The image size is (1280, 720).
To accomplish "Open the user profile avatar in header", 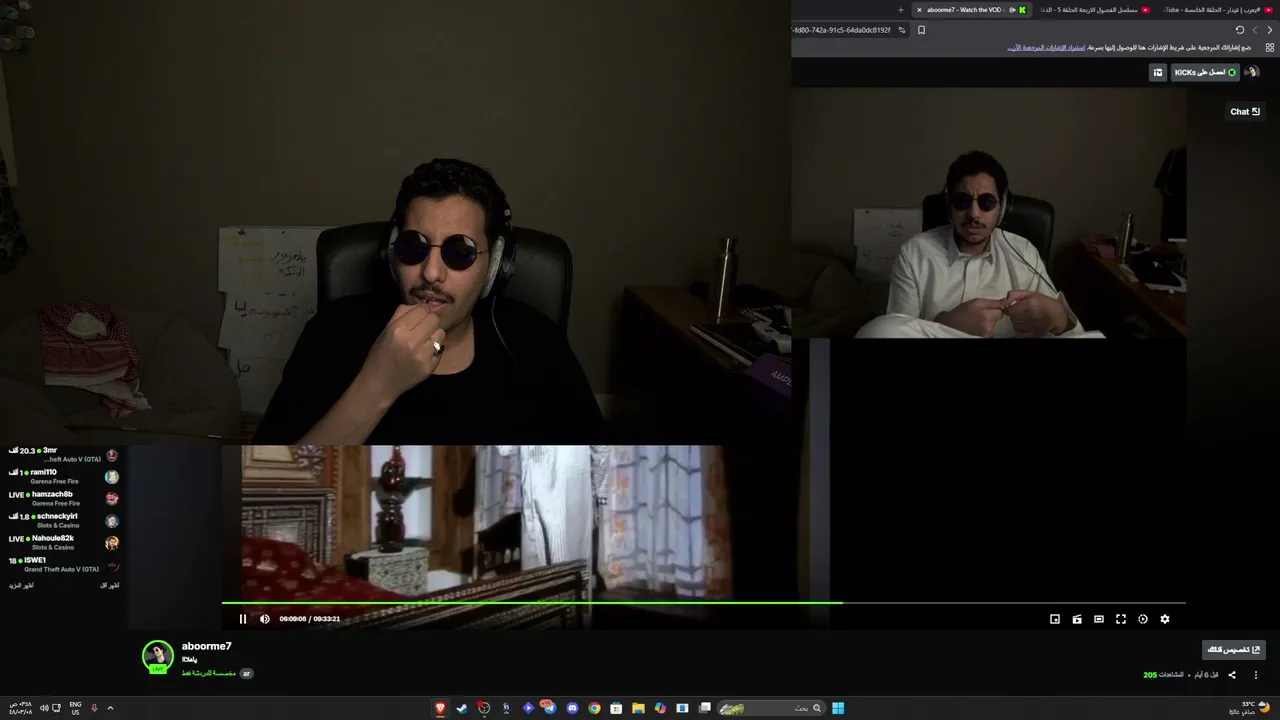I will 1252,72.
